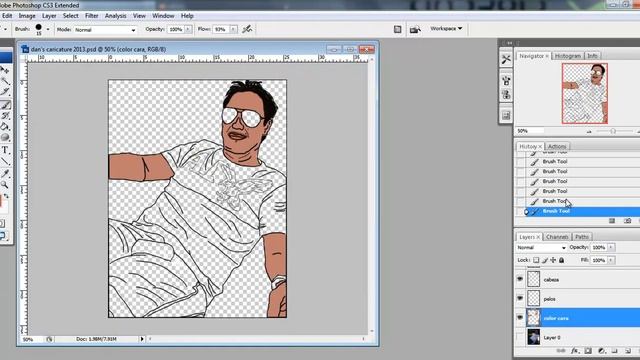Toggle lock transparent pixels

click(536, 260)
